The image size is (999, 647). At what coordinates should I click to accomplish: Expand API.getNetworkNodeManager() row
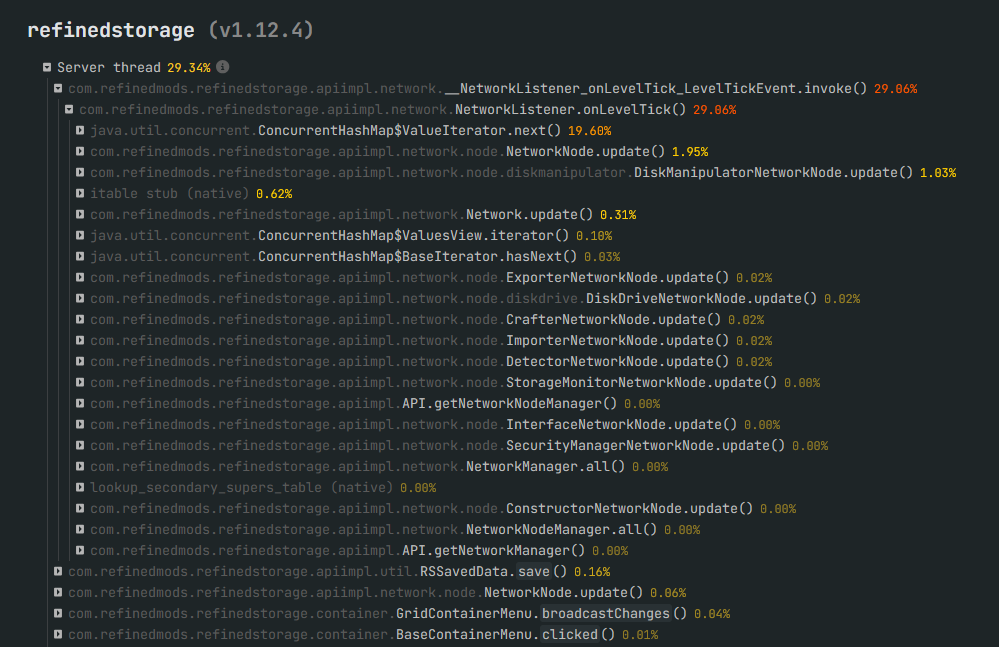click(80, 404)
